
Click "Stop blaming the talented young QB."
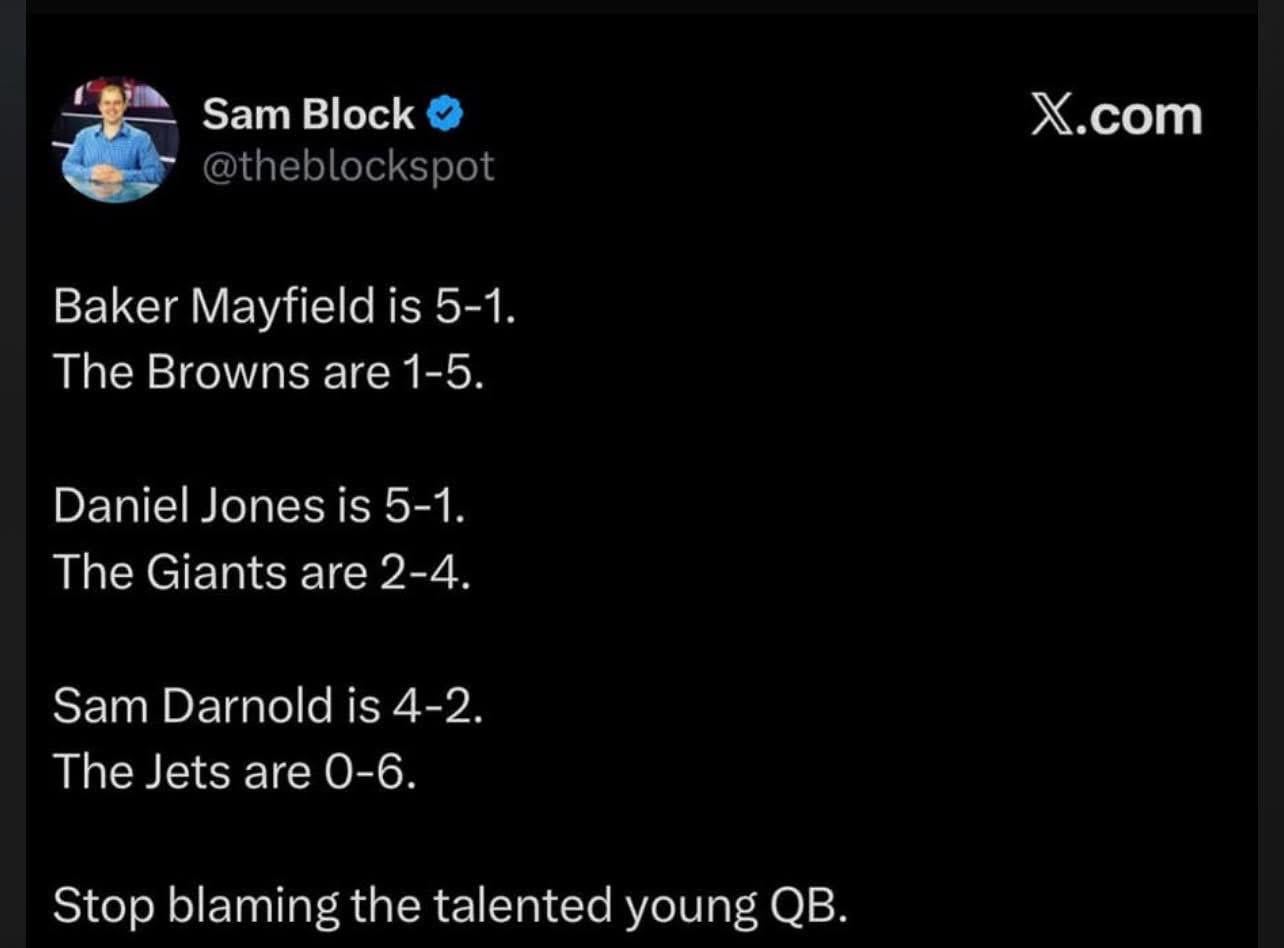tap(450, 906)
